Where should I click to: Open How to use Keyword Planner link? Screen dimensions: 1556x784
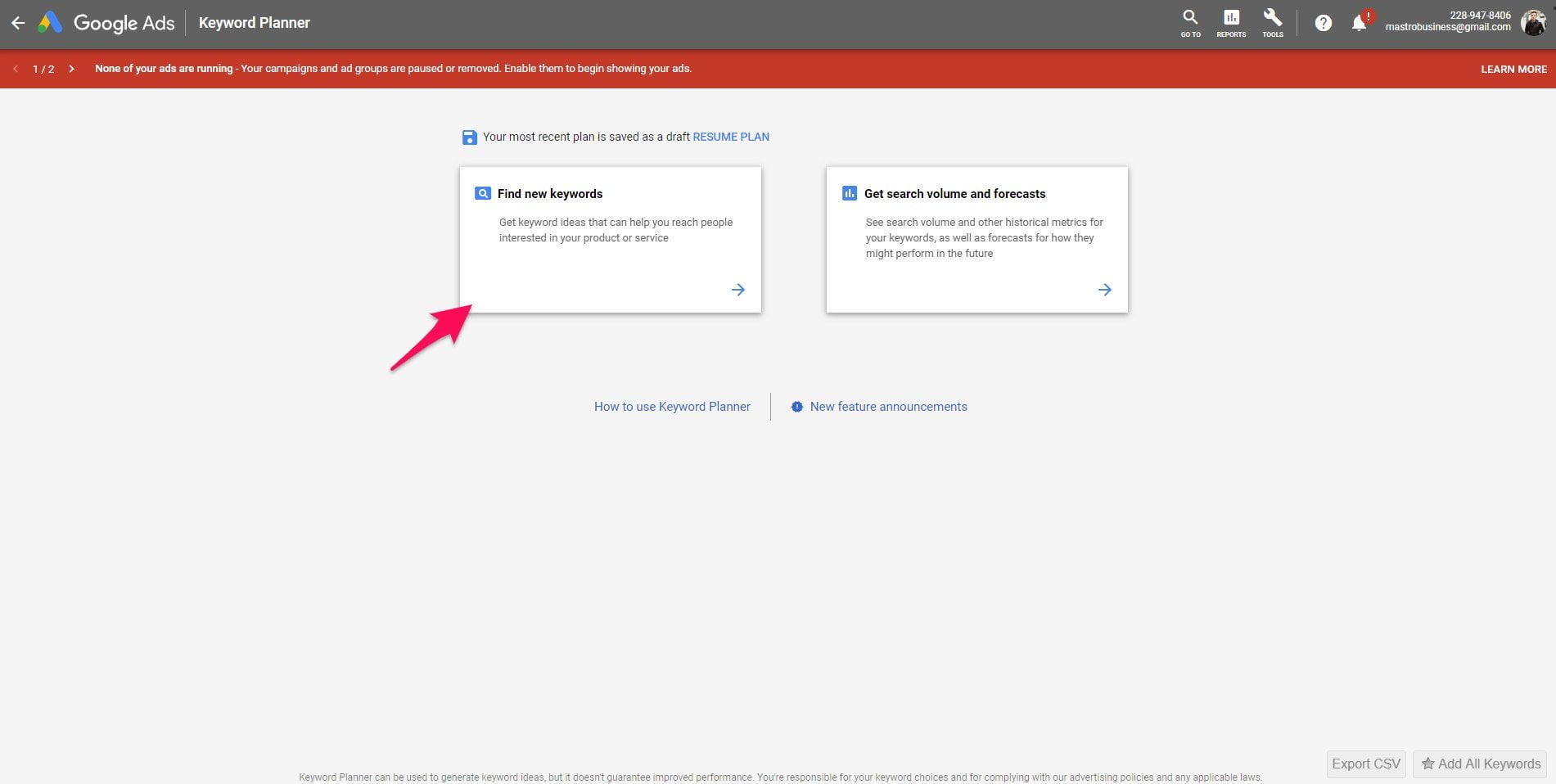(672, 407)
